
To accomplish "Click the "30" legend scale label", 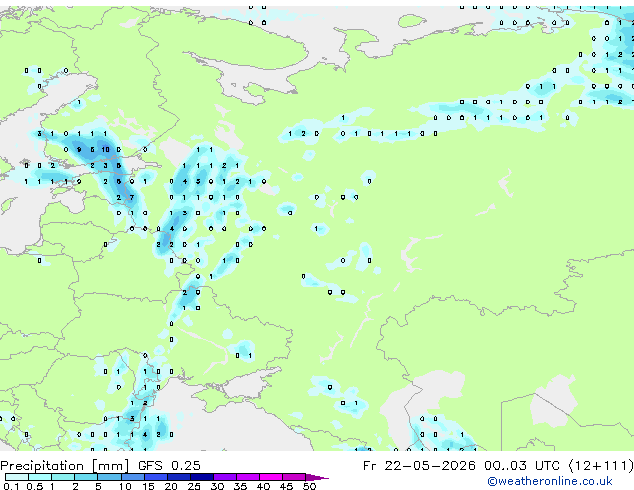I will (217, 486).
